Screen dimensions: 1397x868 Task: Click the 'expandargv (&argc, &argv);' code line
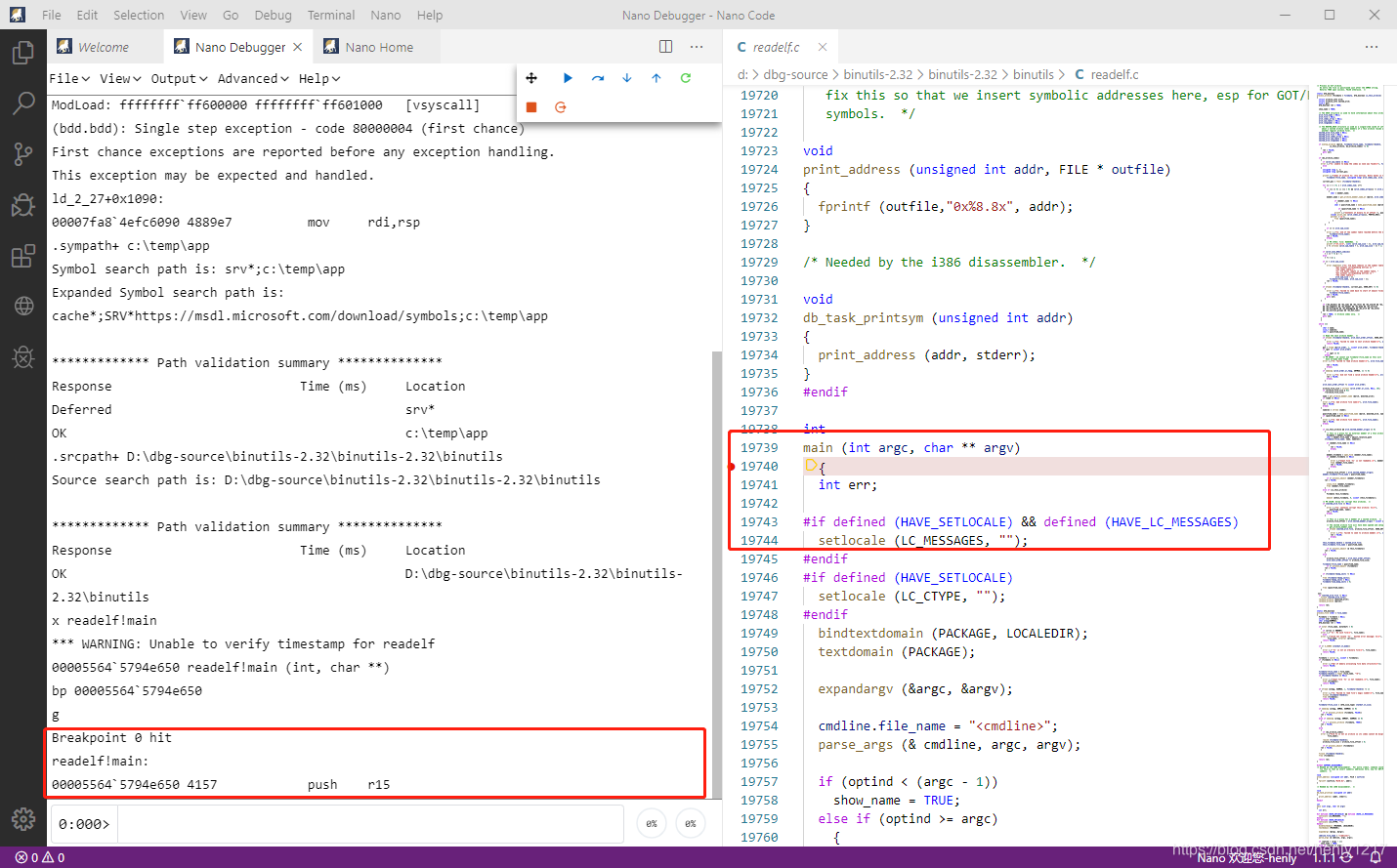(x=915, y=689)
